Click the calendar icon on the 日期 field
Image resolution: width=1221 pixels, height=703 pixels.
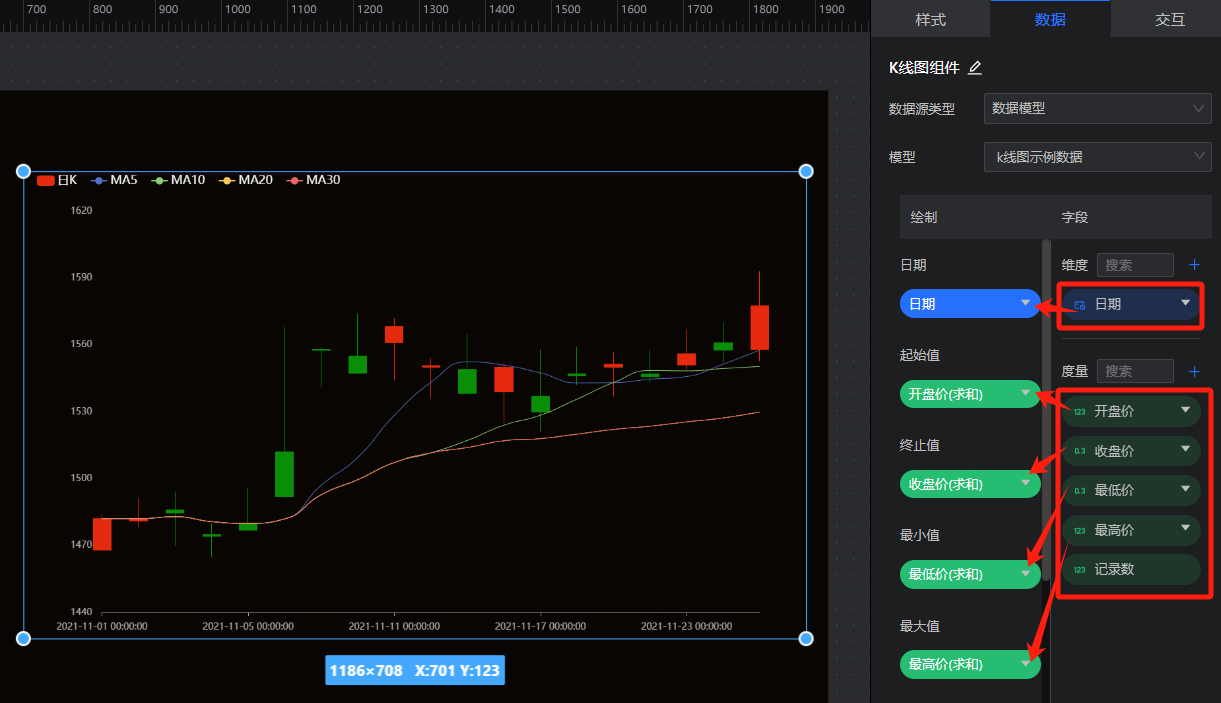click(x=1080, y=304)
